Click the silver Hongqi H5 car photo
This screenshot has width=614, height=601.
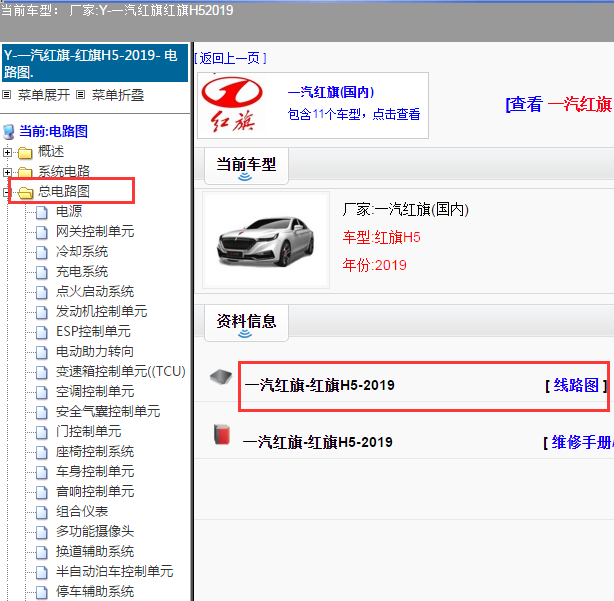coord(265,241)
